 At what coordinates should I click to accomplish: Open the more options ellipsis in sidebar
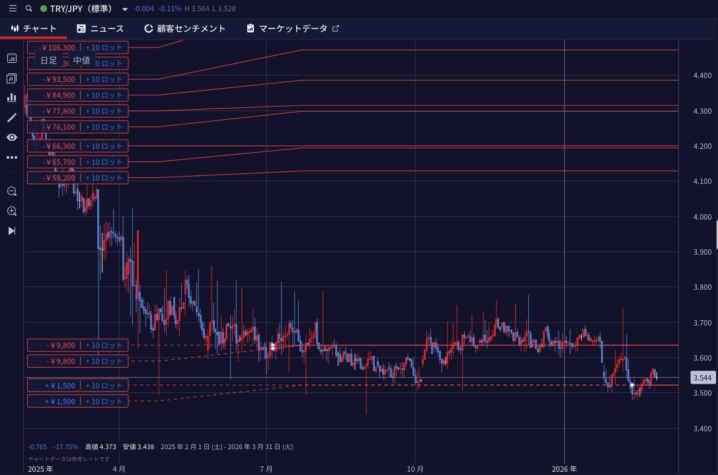pos(12,157)
